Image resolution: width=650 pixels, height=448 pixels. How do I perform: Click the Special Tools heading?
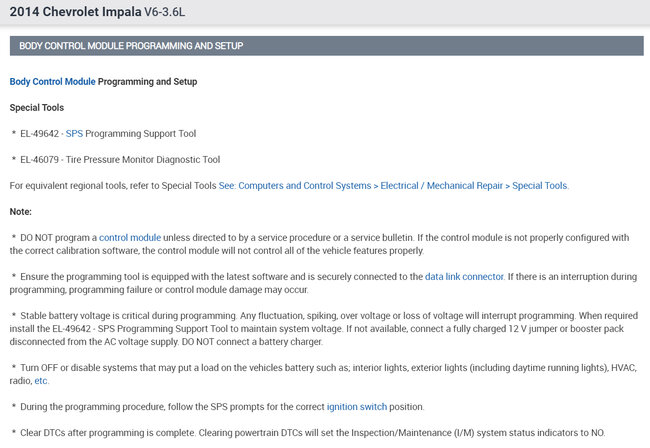coord(37,107)
